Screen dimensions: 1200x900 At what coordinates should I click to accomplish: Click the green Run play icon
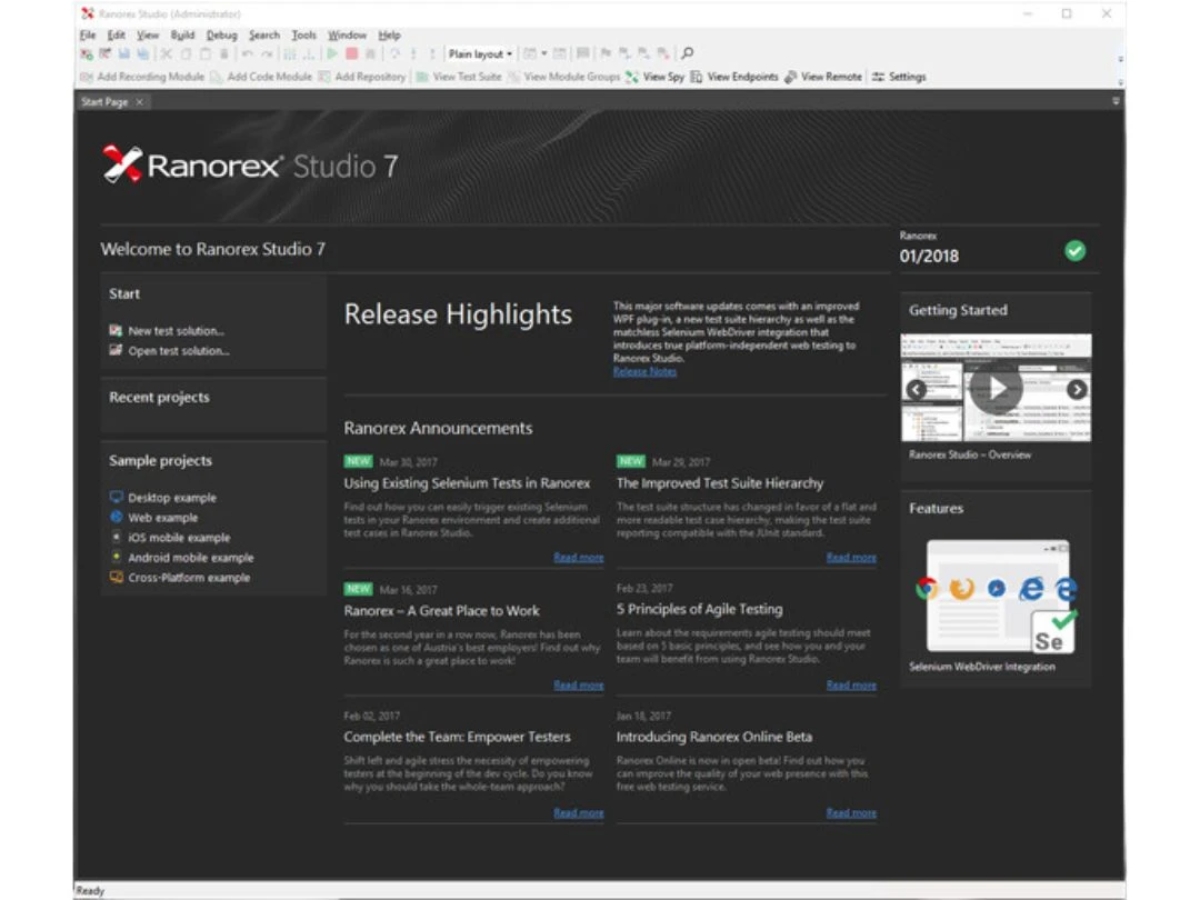pyautogui.click(x=333, y=54)
